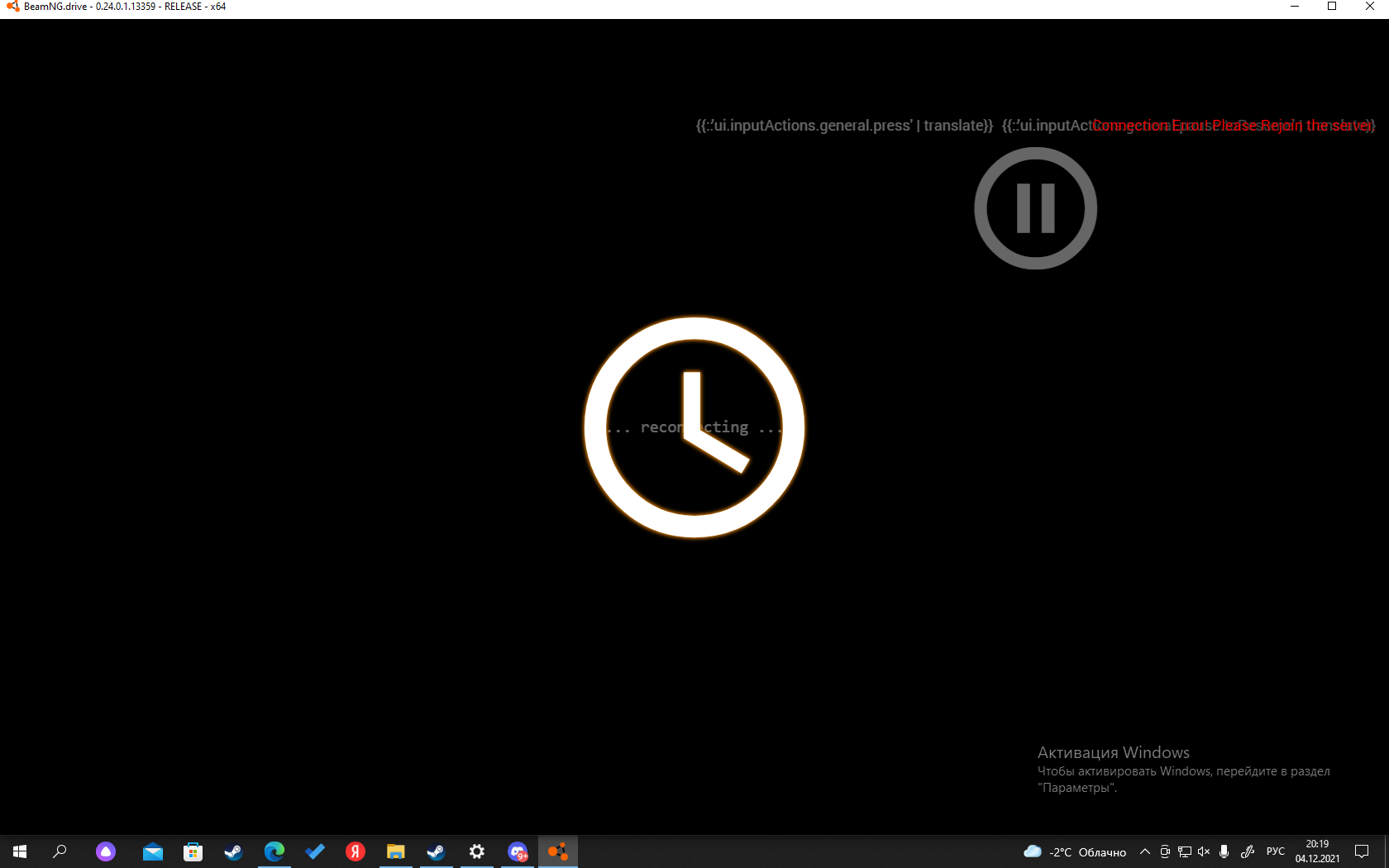Open the Action Center notifications
The height and width of the screenshot is (868, 1389).
tap(1362, 851)
